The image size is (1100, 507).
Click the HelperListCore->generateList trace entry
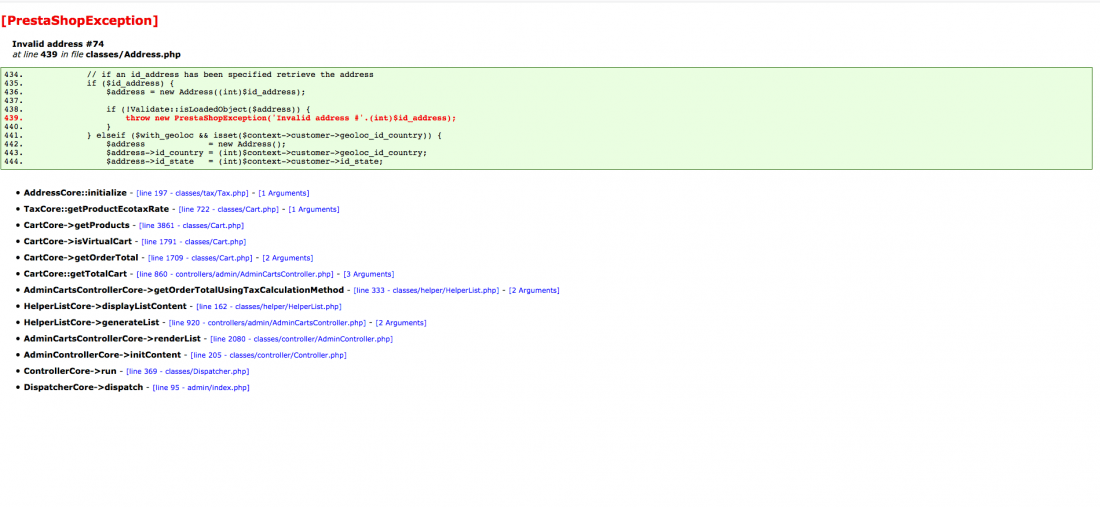(91, 323)
